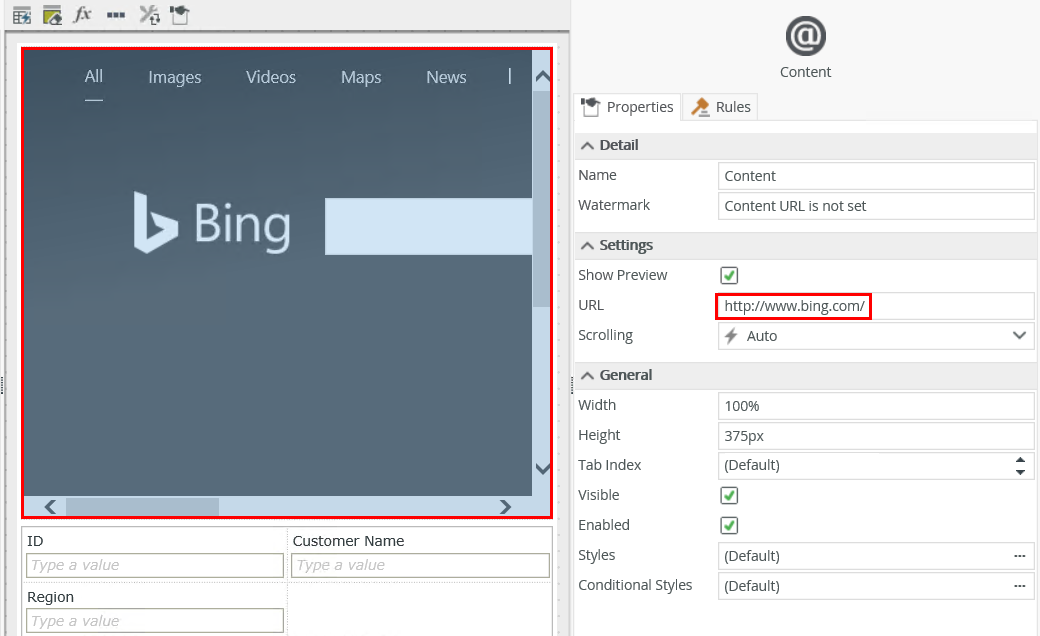Collapse the Settings section
The height and width of the screenshot is (636, 1040).
click(x=587, y=245)
